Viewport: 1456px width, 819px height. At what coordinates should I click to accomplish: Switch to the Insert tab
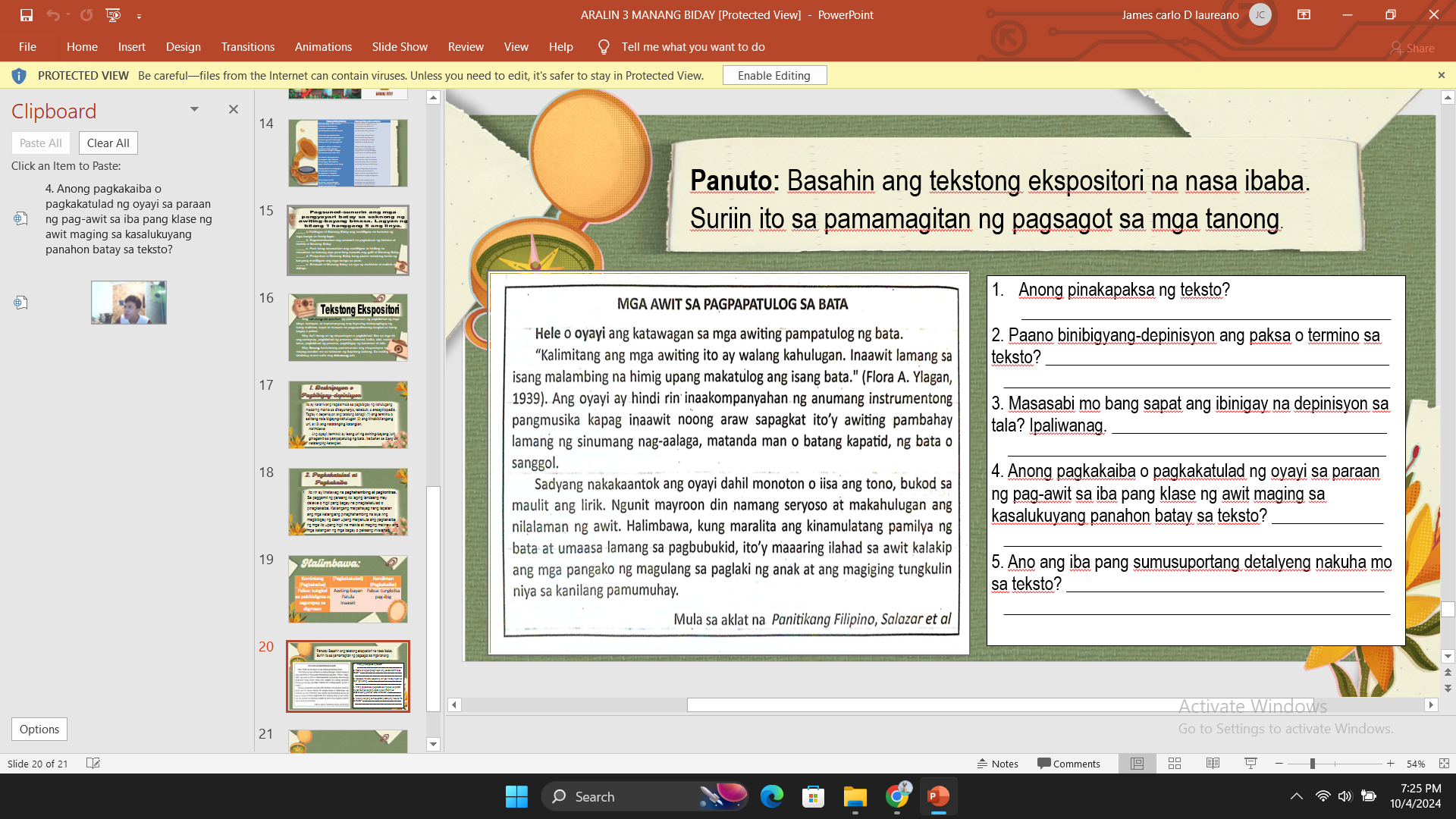coord(131,47)
